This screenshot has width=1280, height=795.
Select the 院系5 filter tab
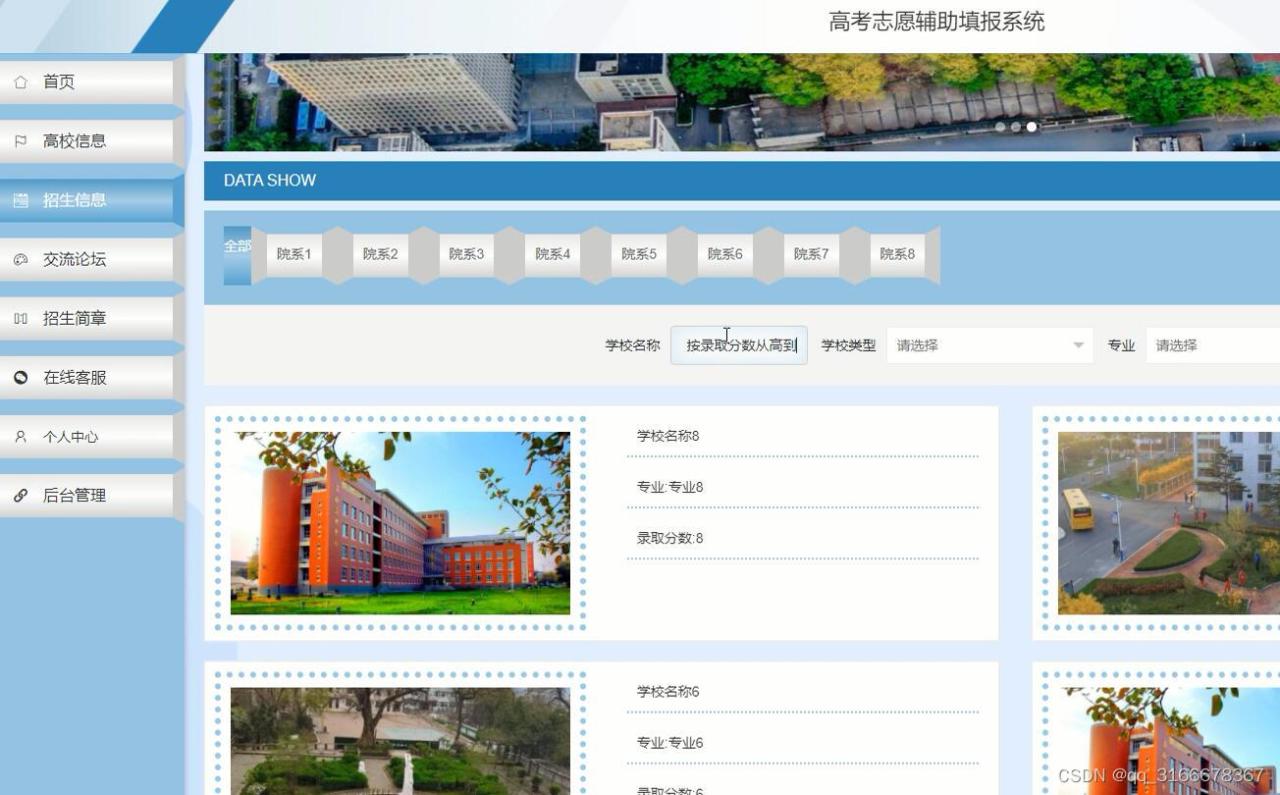639,254
